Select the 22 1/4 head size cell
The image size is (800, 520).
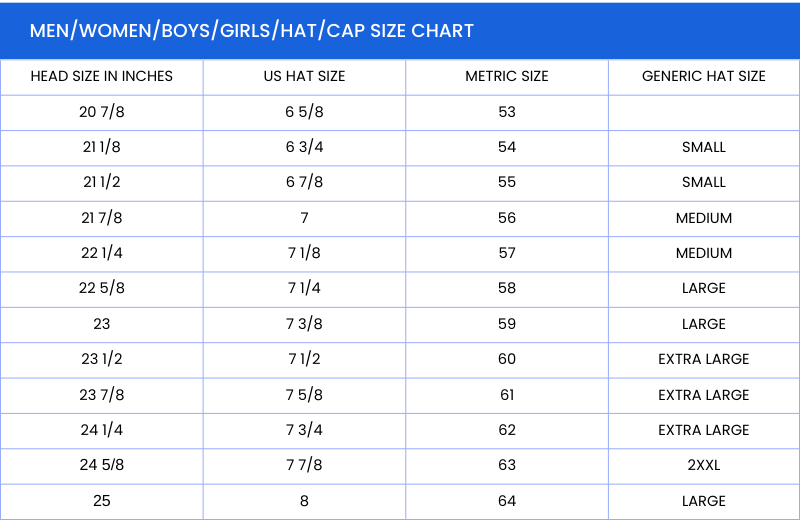[x=102, y=253]
